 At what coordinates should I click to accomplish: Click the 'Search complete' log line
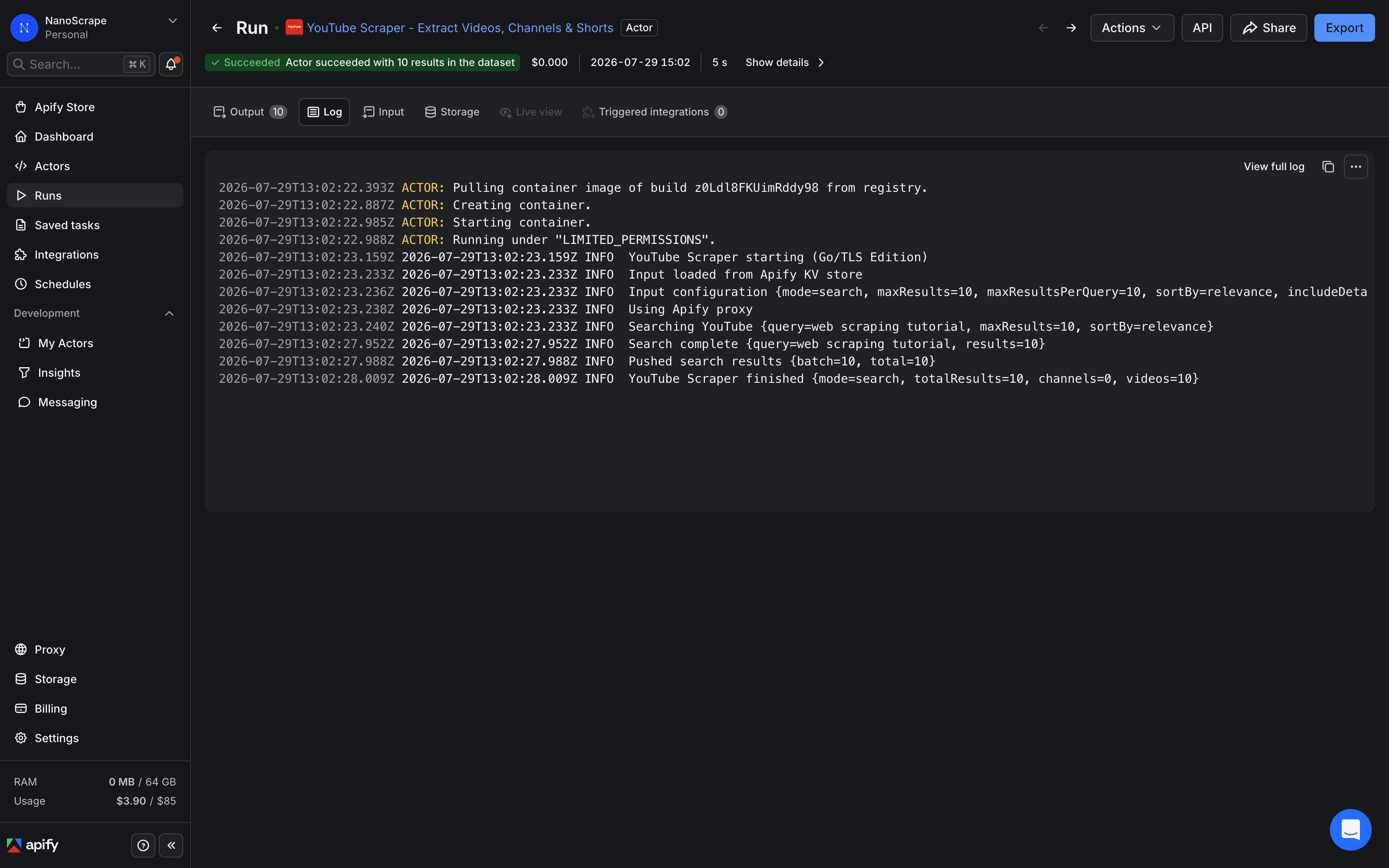coord(632,344)
